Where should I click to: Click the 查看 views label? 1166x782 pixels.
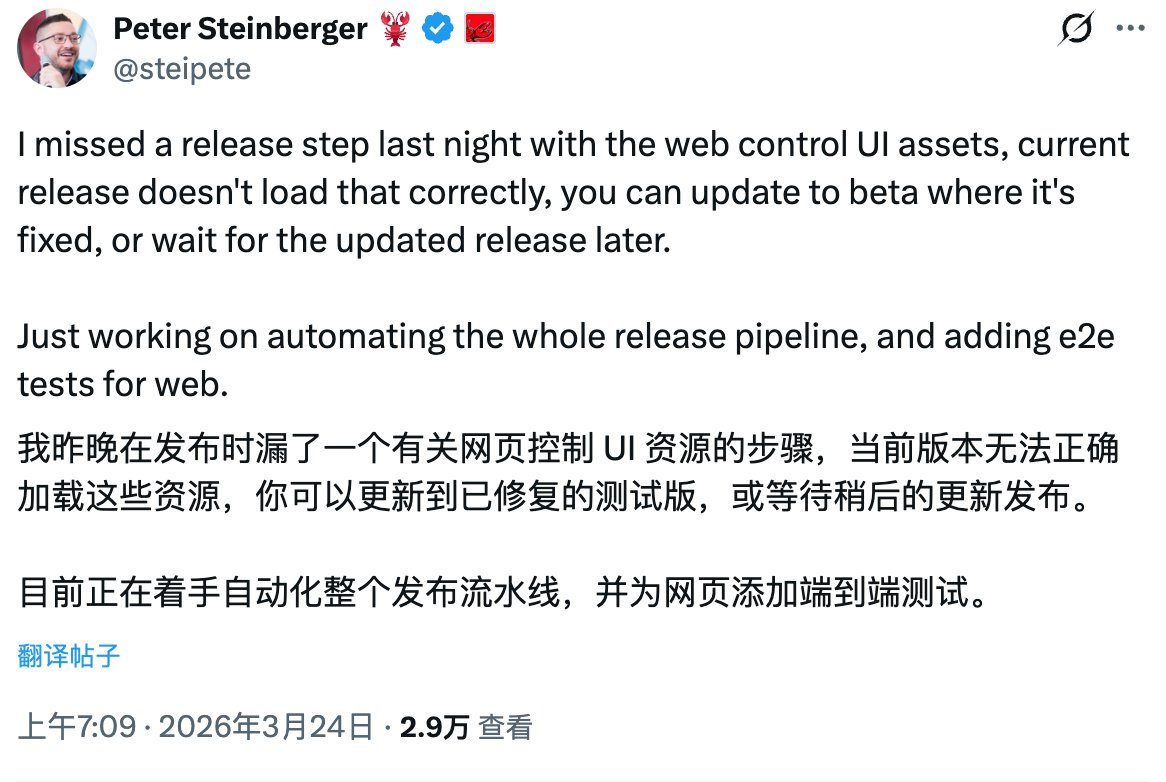pos(504,727)
